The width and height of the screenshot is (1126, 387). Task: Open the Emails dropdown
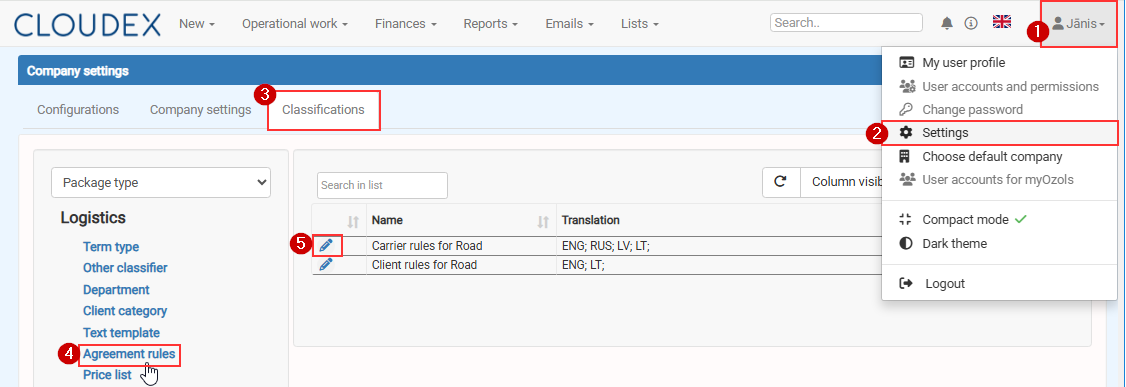(569, 24)
